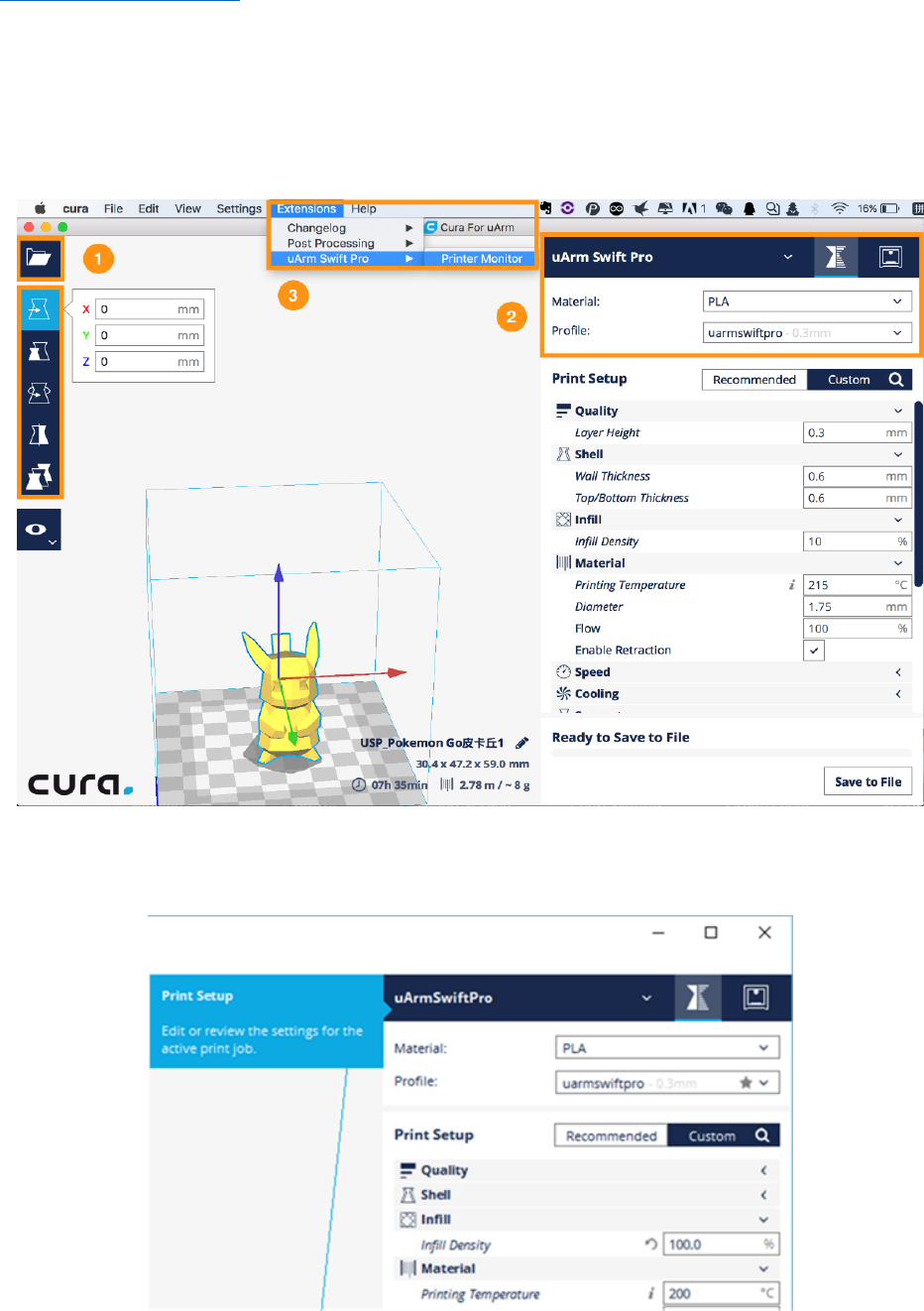Viewport: 924px width, 1311px height.
Task: Click the Bluetooth icon in the menu bar
Action: (815, 208)
